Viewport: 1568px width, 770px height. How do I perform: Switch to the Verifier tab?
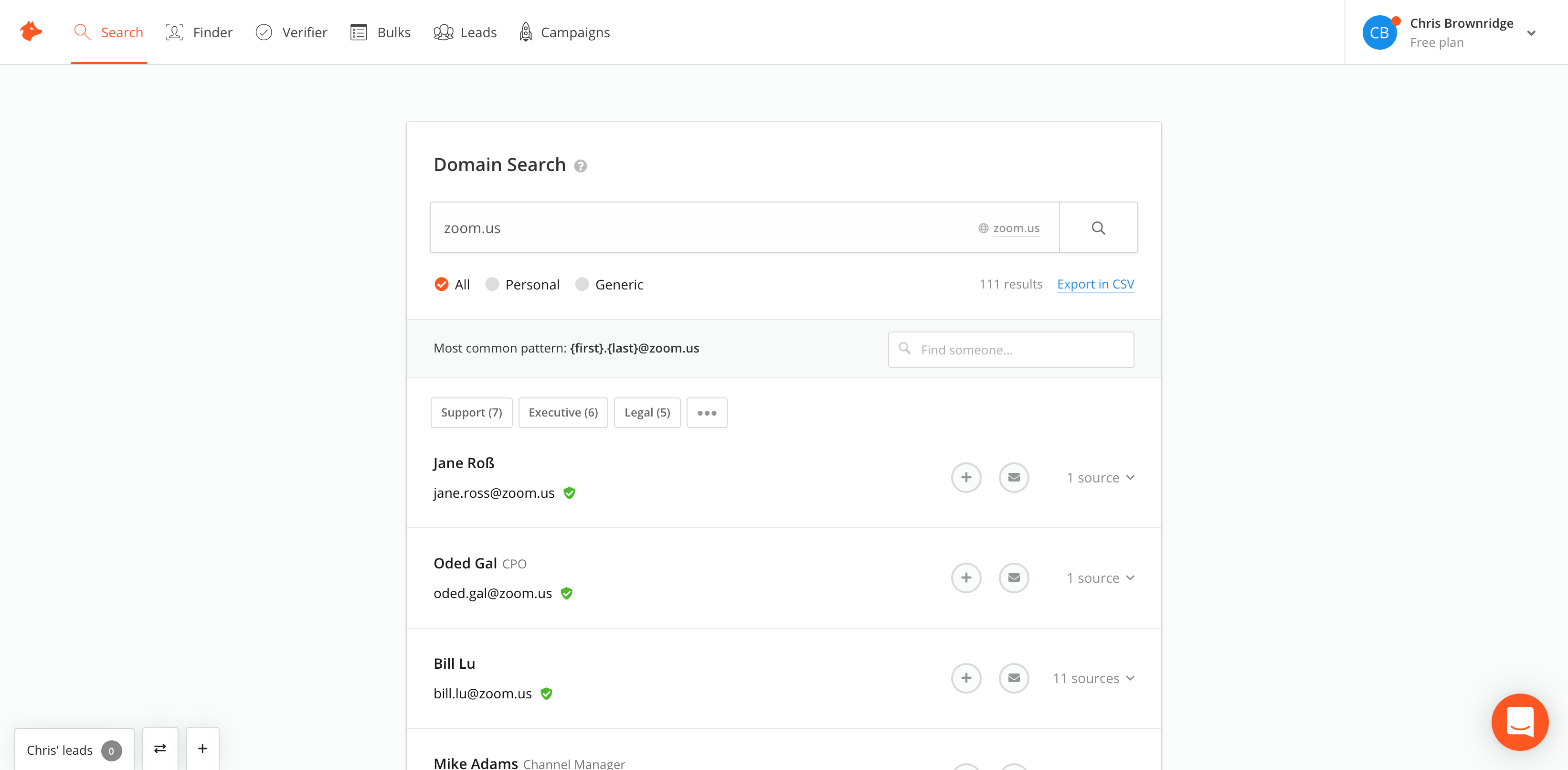click(x=291, y=32)
